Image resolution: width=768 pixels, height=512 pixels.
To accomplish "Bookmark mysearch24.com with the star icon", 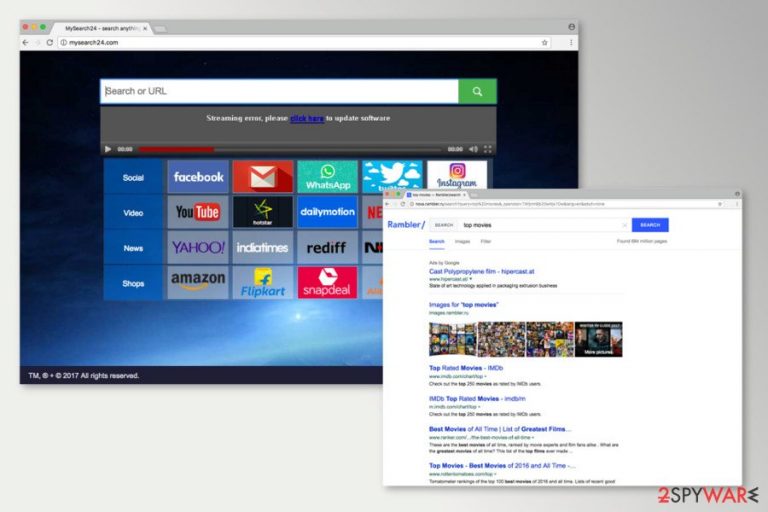I will (544, 43).
